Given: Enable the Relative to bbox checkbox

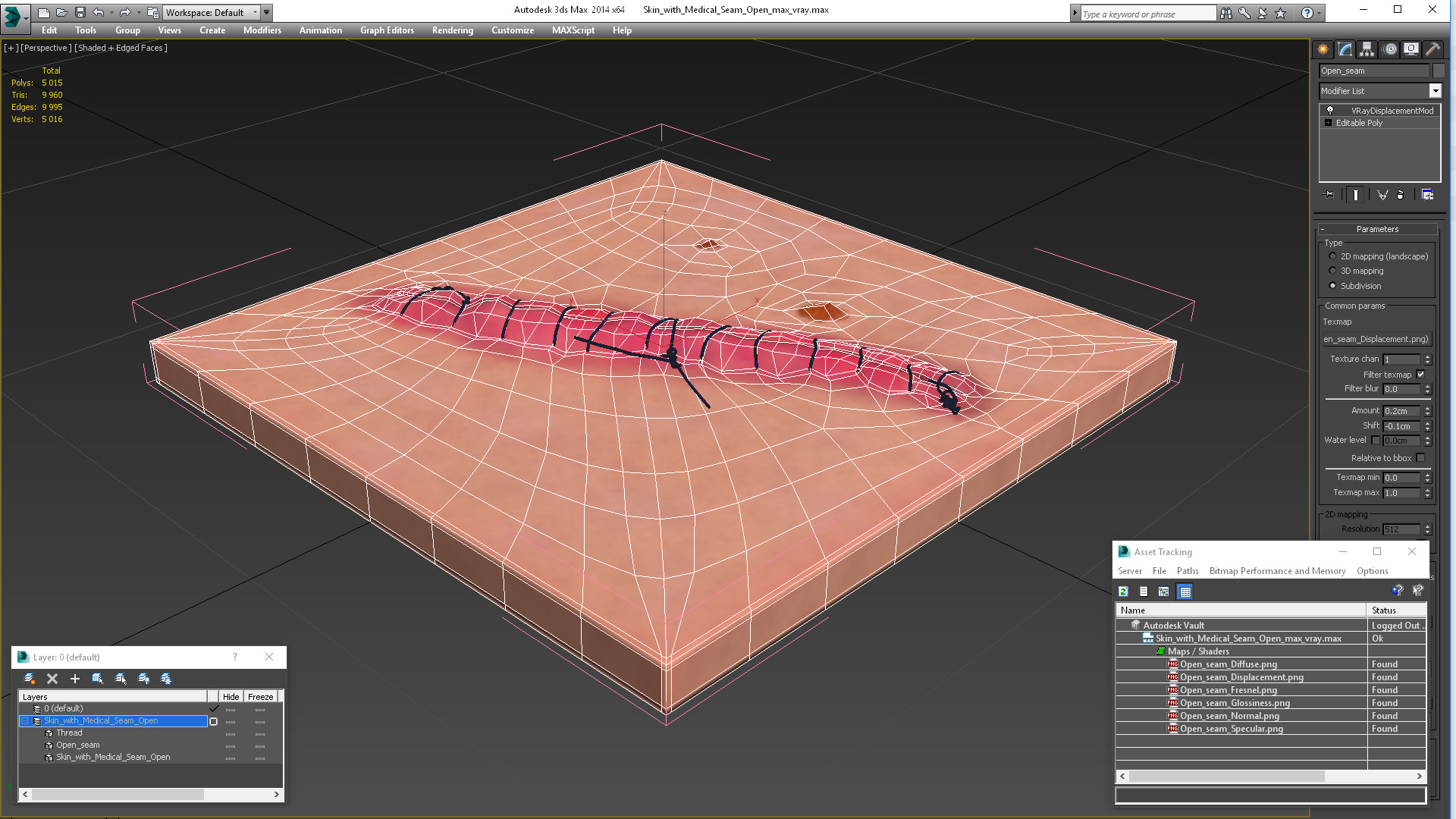Looking at the screenshot, I should 1420,458.
